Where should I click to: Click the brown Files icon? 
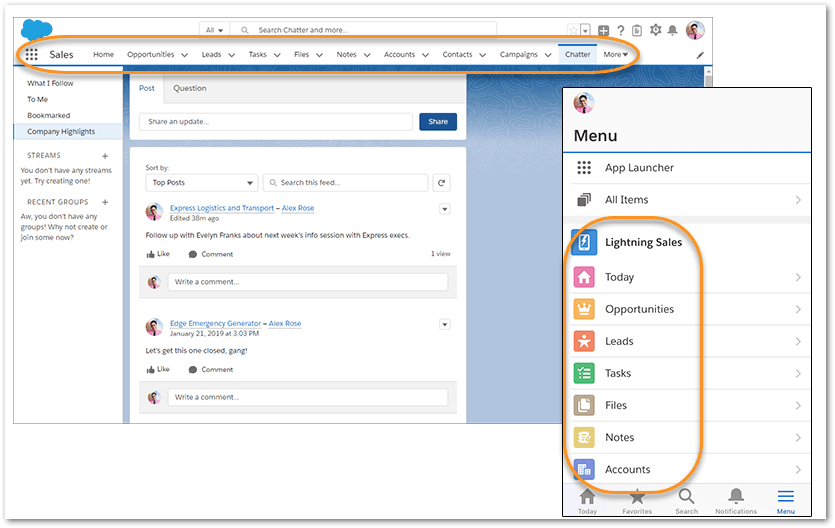tap(584, 405)
